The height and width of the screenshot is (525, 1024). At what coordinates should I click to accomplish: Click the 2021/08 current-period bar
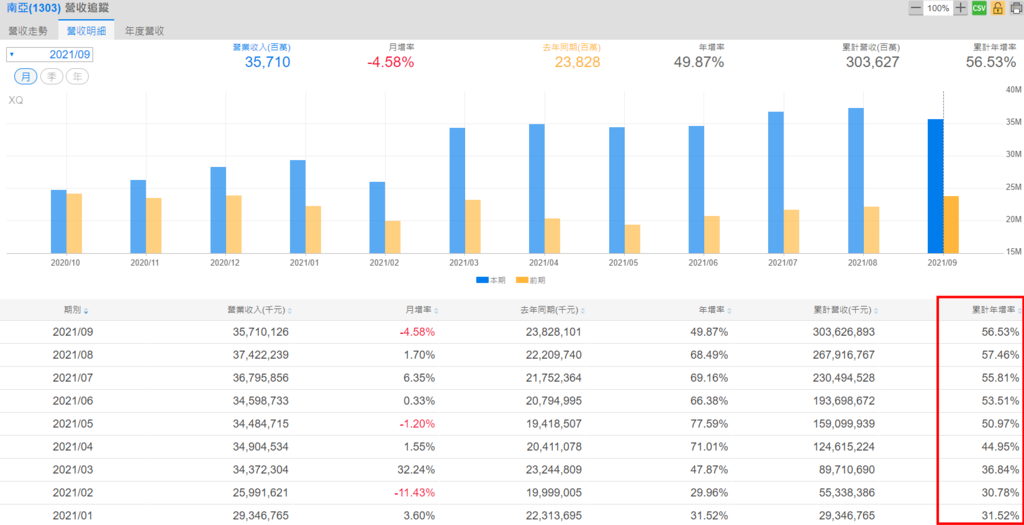(856, 181)
